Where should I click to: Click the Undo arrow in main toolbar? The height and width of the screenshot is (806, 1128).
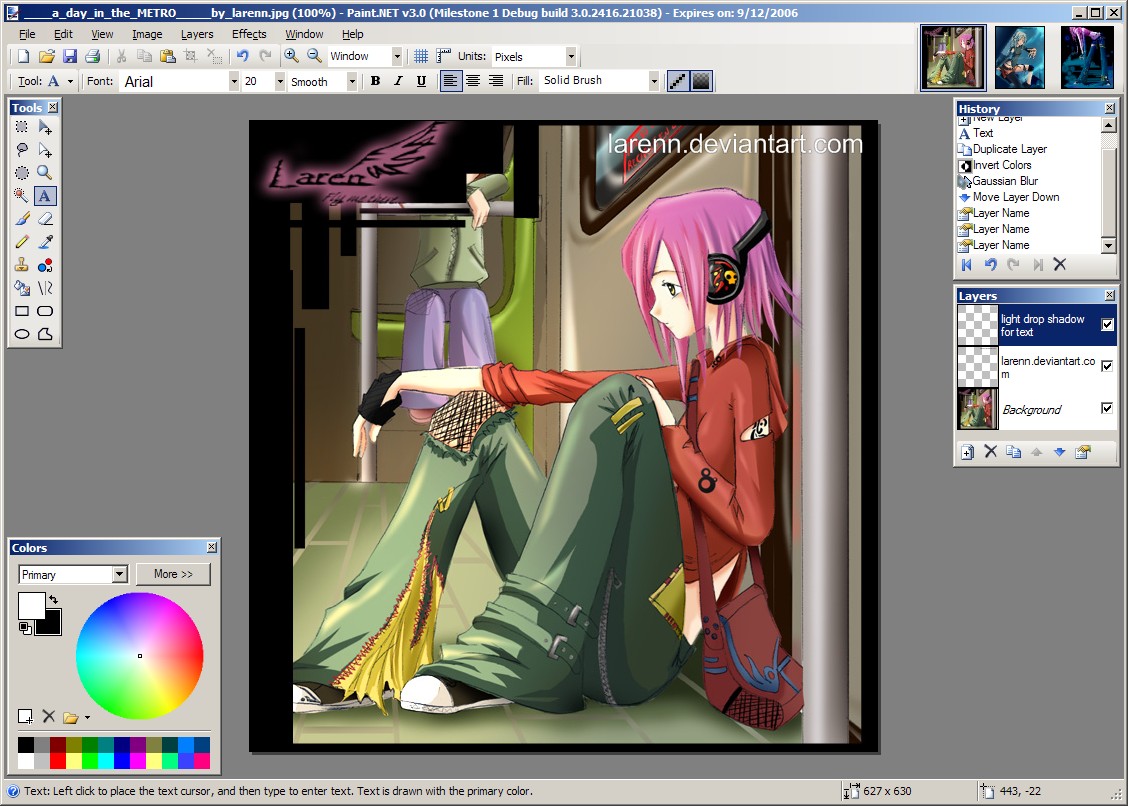tap(242, 56)
